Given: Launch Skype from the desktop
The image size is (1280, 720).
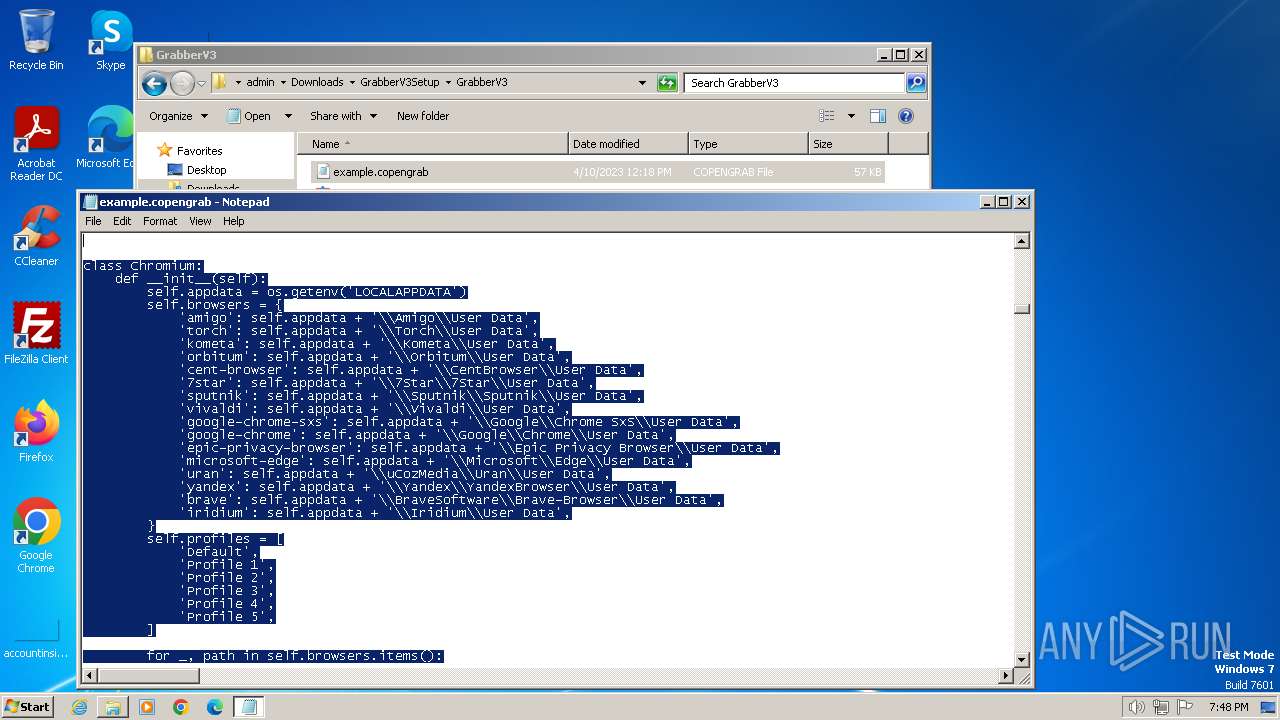Looking at the screenshot, I should tap(111, 40).
